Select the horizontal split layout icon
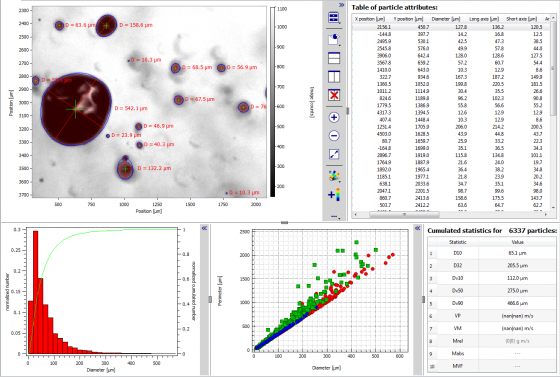 [x=334, y=58]
